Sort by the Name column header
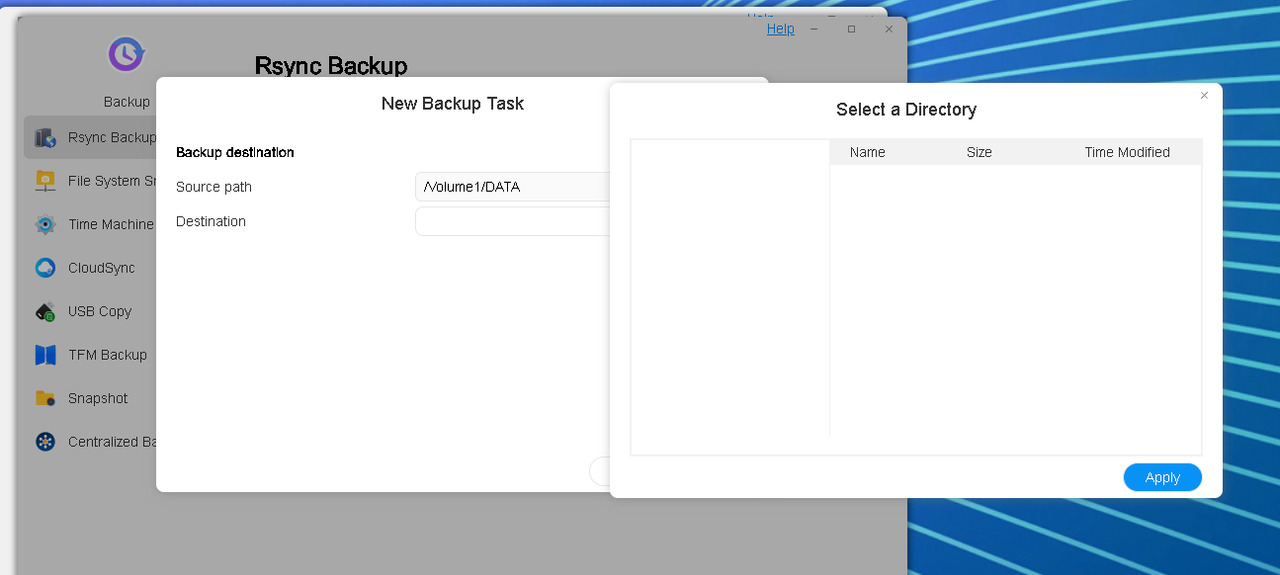Image resolution: width=1280 pixels, height=575 pixels. point(867,152)
